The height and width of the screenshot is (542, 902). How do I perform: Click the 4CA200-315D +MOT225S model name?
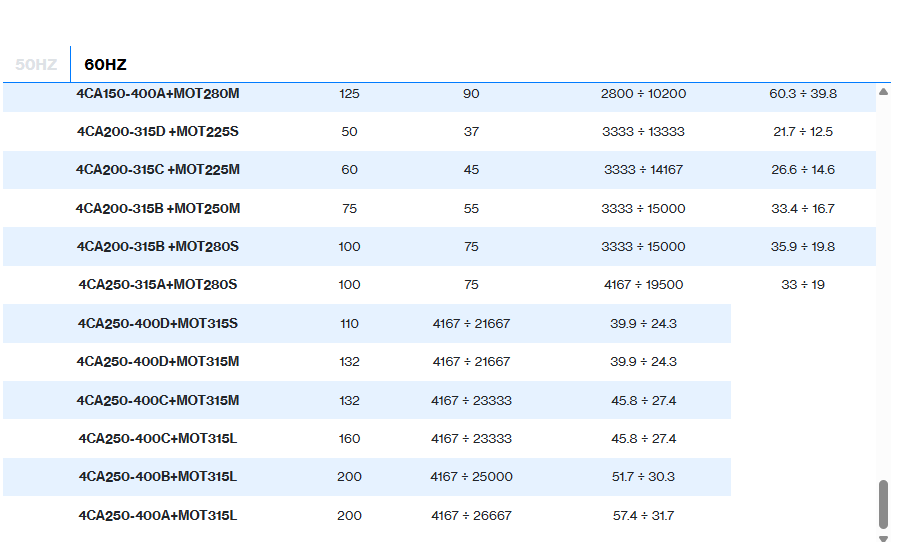(x=158, y=132)
